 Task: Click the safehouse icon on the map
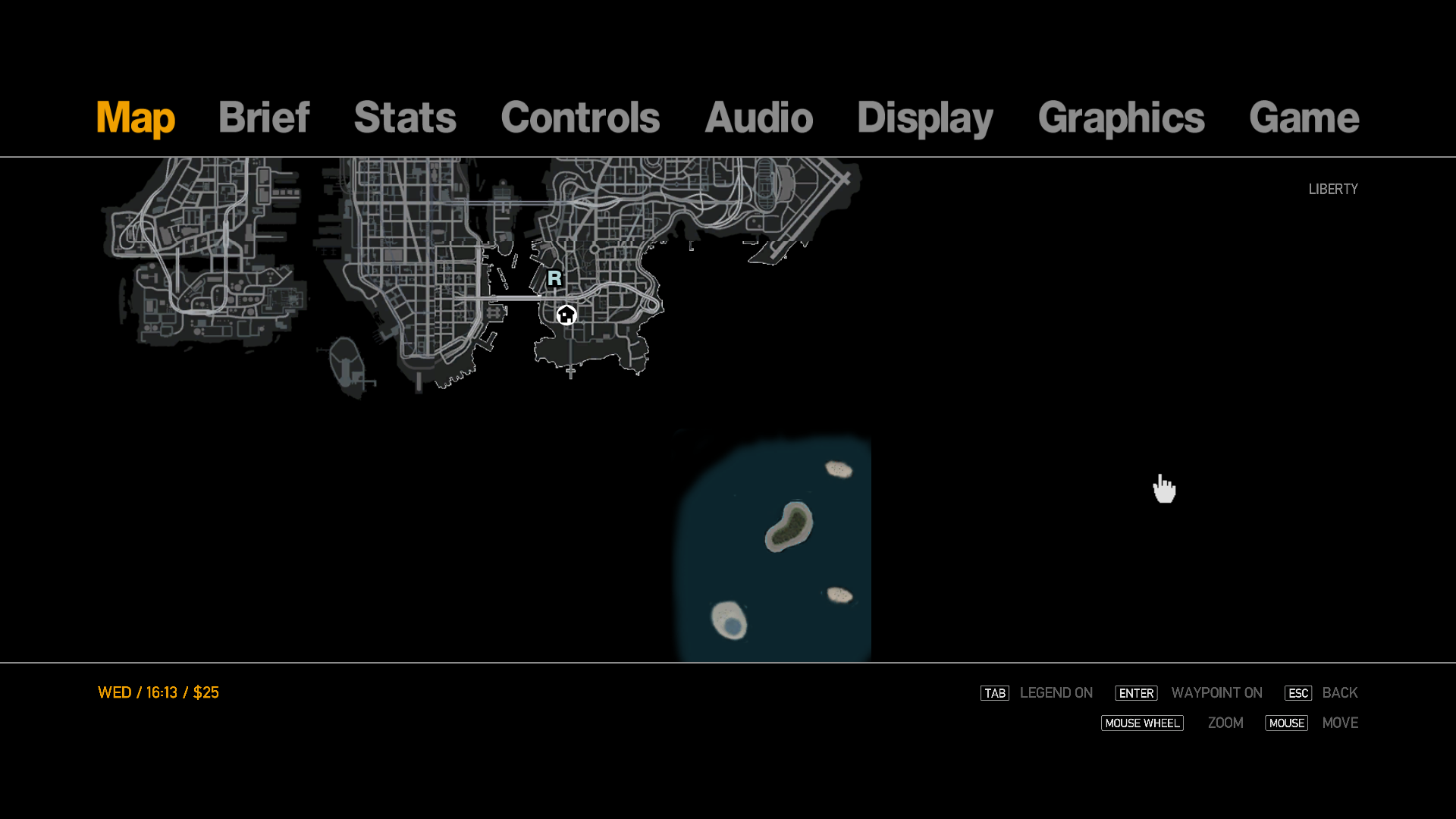pos(566,315)
